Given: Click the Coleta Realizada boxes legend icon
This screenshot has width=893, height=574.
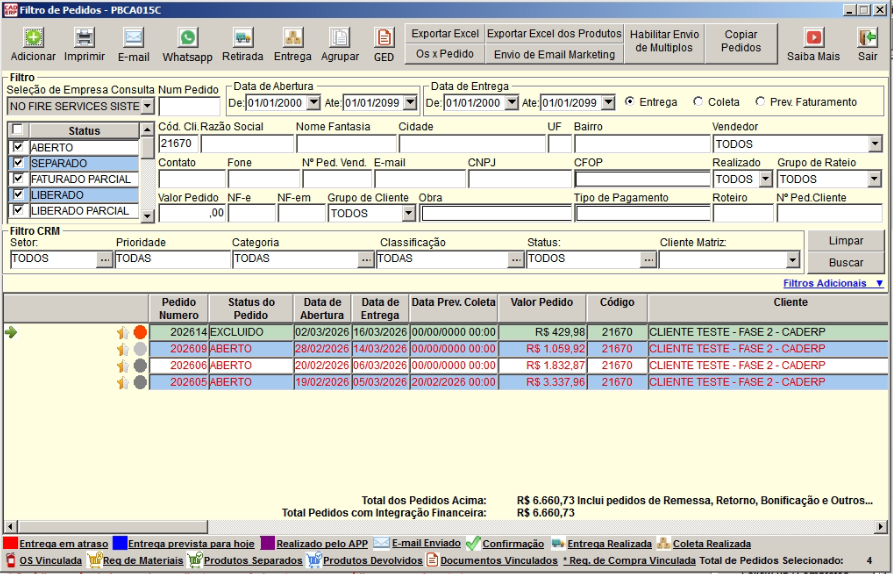Looking at the screenshot, I should click(663, 543).
